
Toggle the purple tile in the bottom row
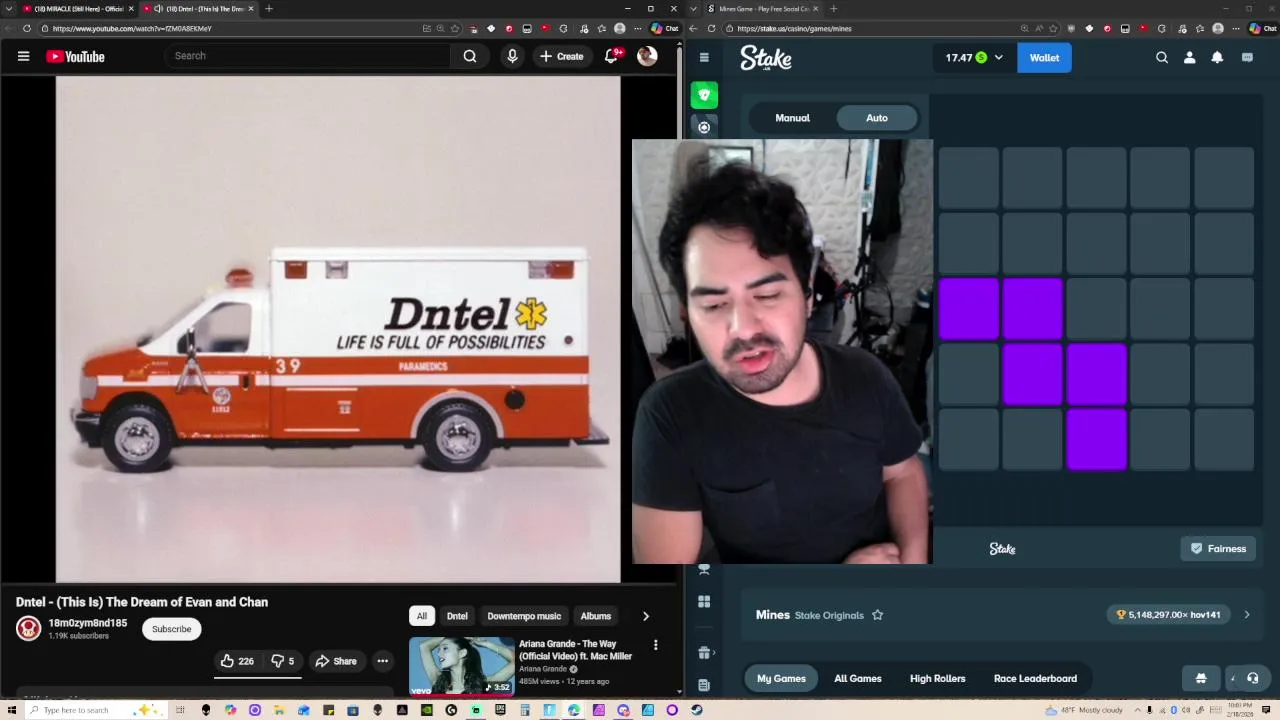point(1096,439)
